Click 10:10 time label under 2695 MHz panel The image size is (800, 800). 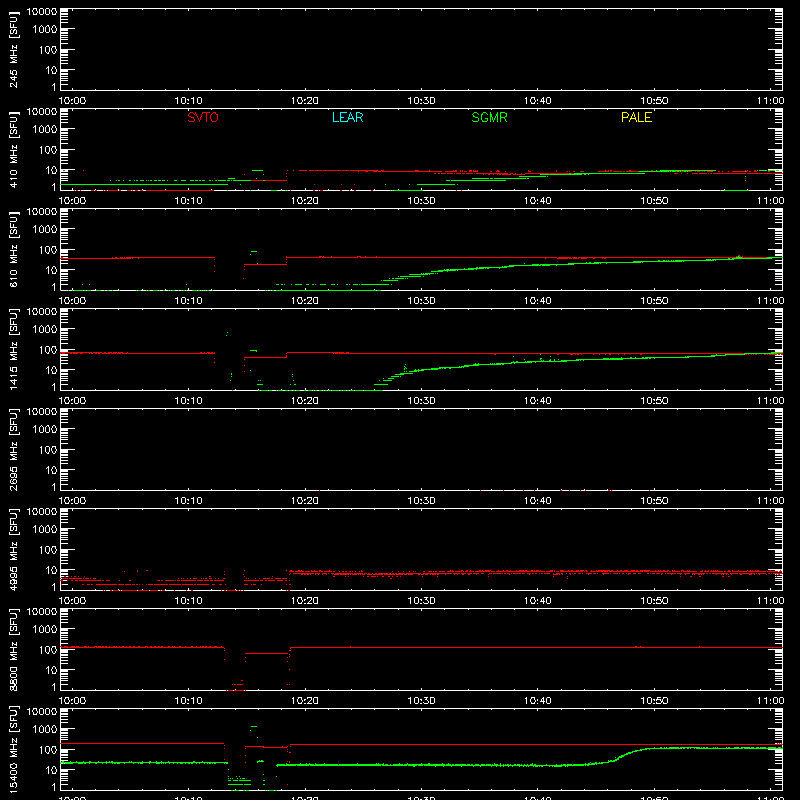(188, 501)
